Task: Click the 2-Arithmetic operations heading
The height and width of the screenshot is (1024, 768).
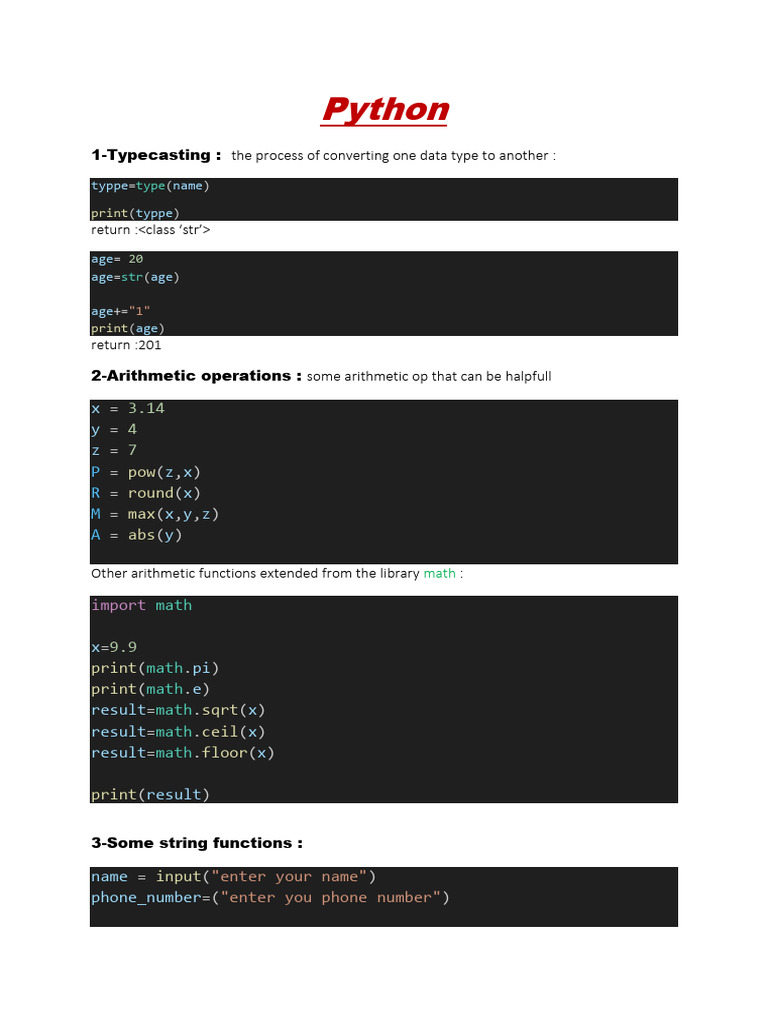Action: (196, 376)
